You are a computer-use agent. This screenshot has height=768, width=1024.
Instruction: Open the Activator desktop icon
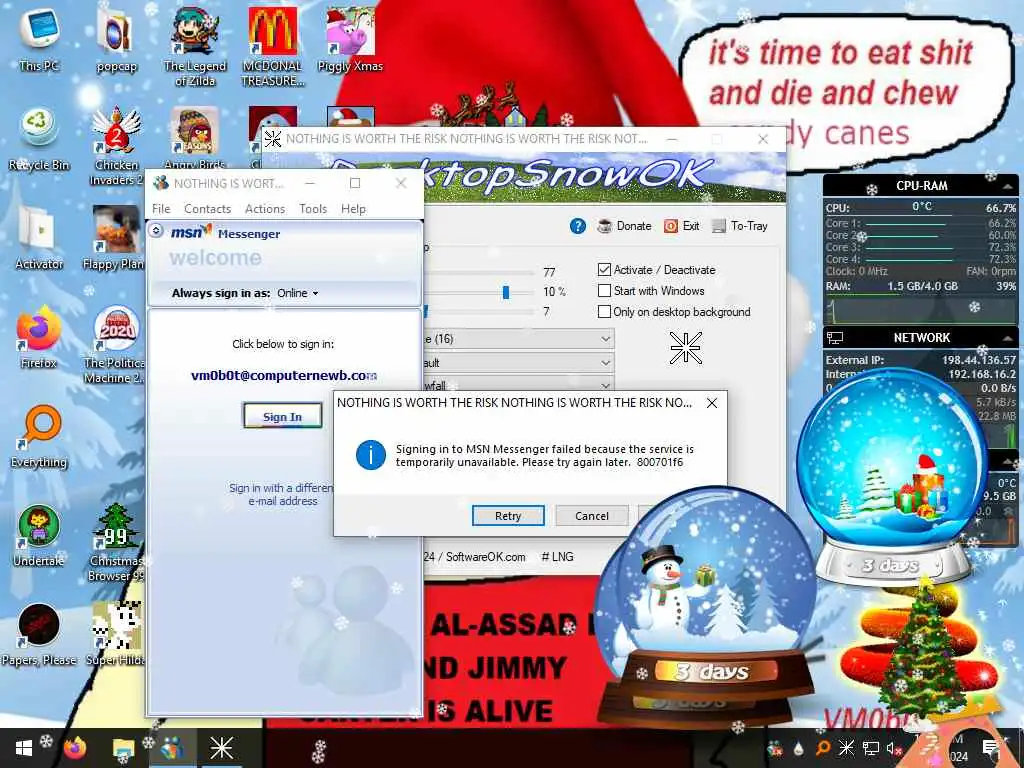coord(39,238)
